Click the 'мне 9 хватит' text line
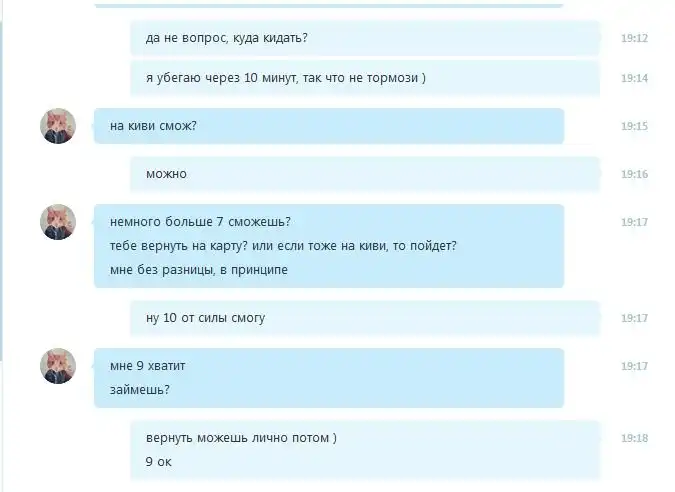 click(147, 366)
